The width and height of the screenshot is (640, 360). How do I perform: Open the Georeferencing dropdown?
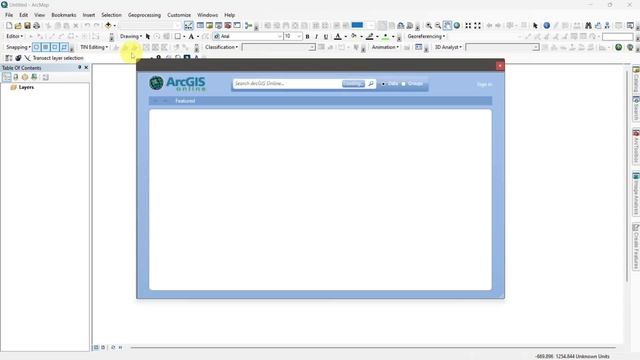[x=426, y=37]
